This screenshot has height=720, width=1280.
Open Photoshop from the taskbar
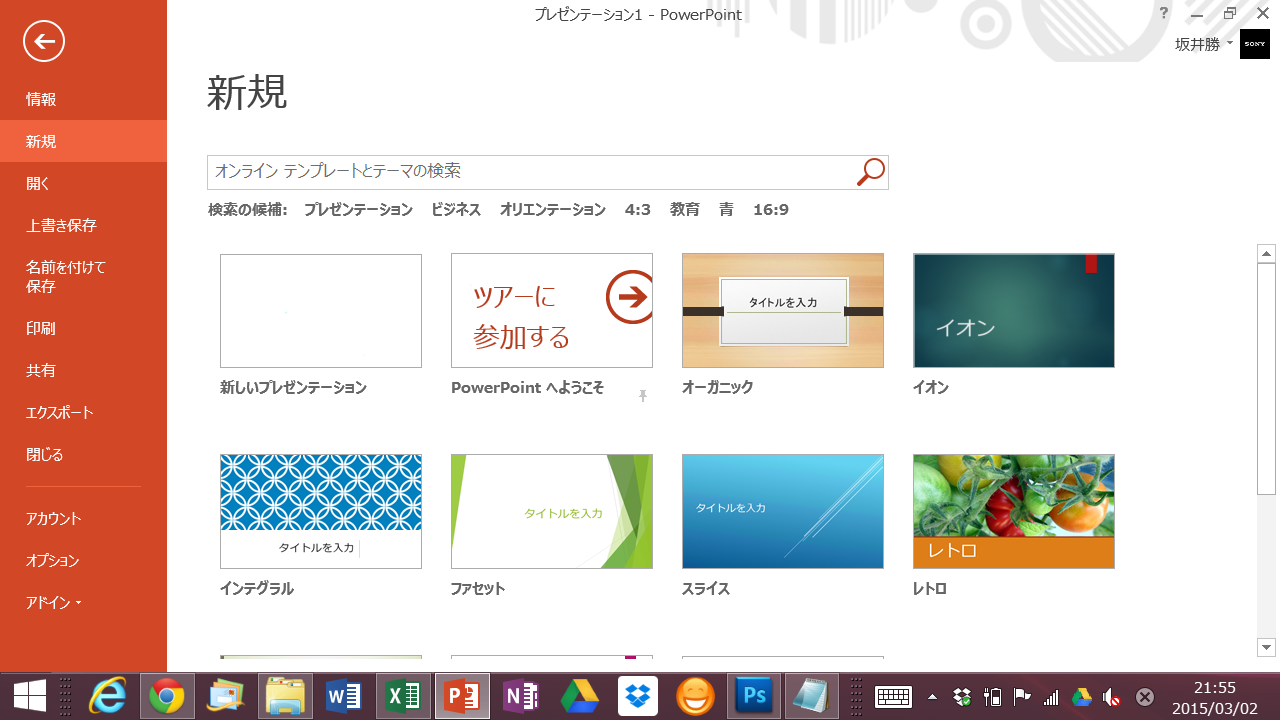(754, 696)
